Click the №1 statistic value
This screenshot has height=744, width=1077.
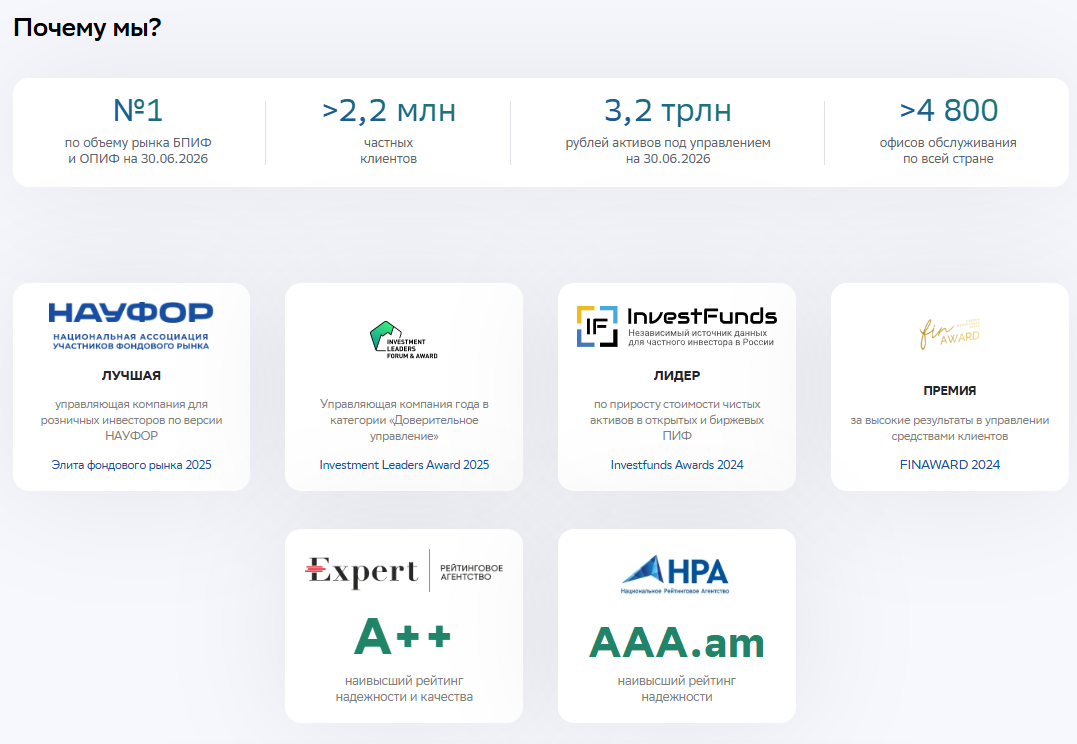tap(138, 110)
